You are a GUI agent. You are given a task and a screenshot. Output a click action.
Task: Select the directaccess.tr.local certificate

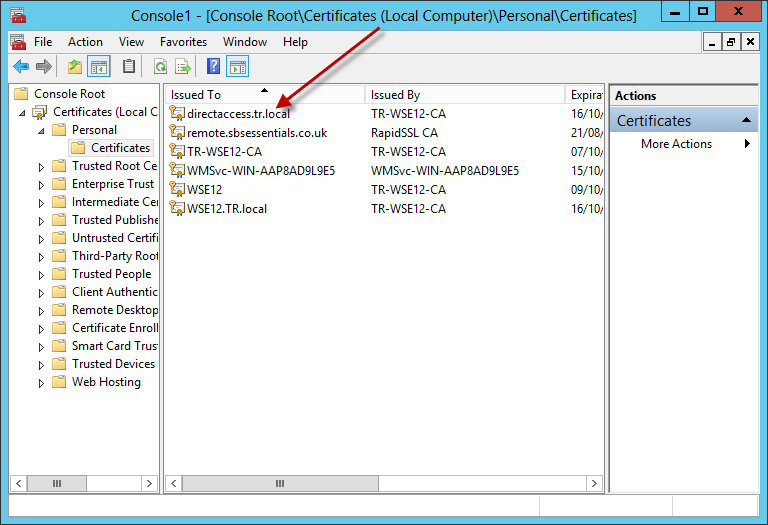coord(238,114)
